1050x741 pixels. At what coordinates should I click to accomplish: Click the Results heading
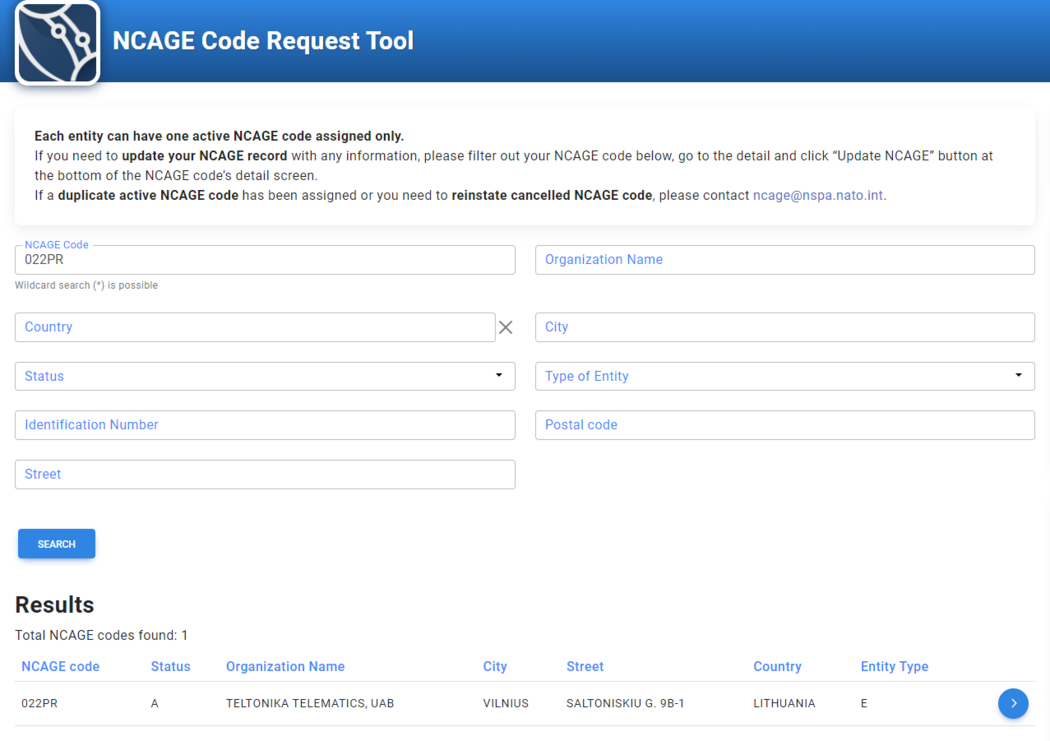(54, 604)
